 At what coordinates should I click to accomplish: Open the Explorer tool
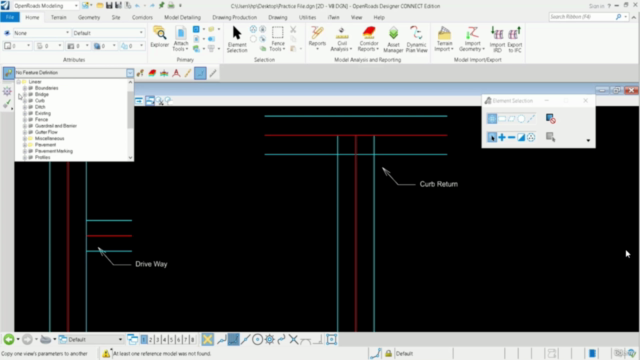[x=160, y=38]
